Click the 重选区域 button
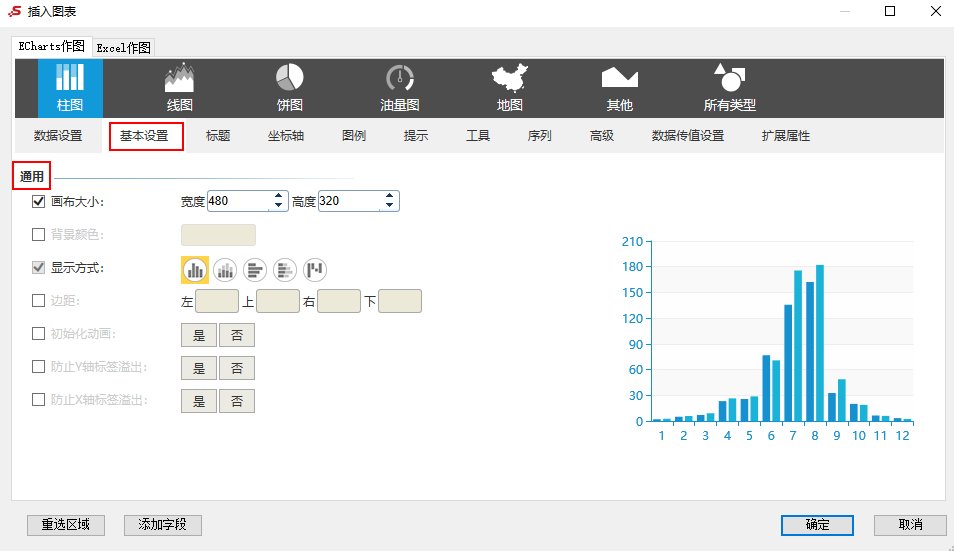This screenshot has height=551, width=954. (66, 525)
